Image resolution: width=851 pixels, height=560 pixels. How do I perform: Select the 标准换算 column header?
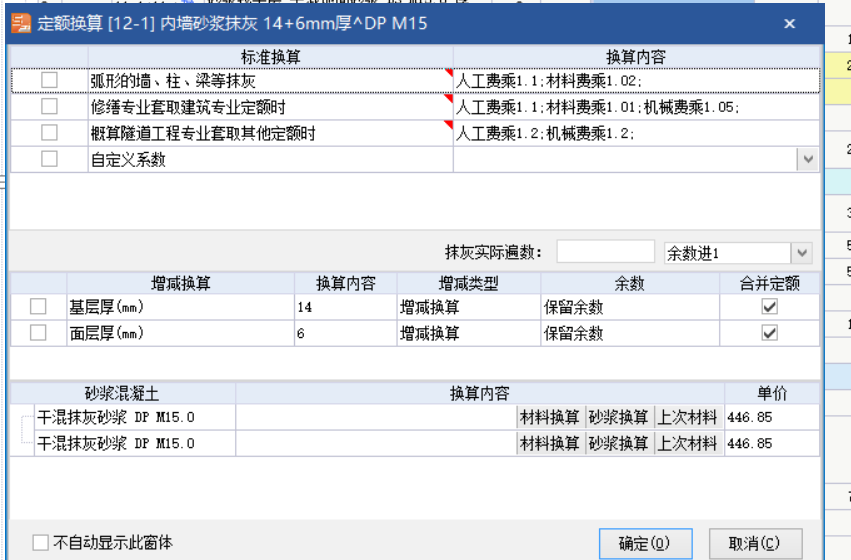pos(270,57)
